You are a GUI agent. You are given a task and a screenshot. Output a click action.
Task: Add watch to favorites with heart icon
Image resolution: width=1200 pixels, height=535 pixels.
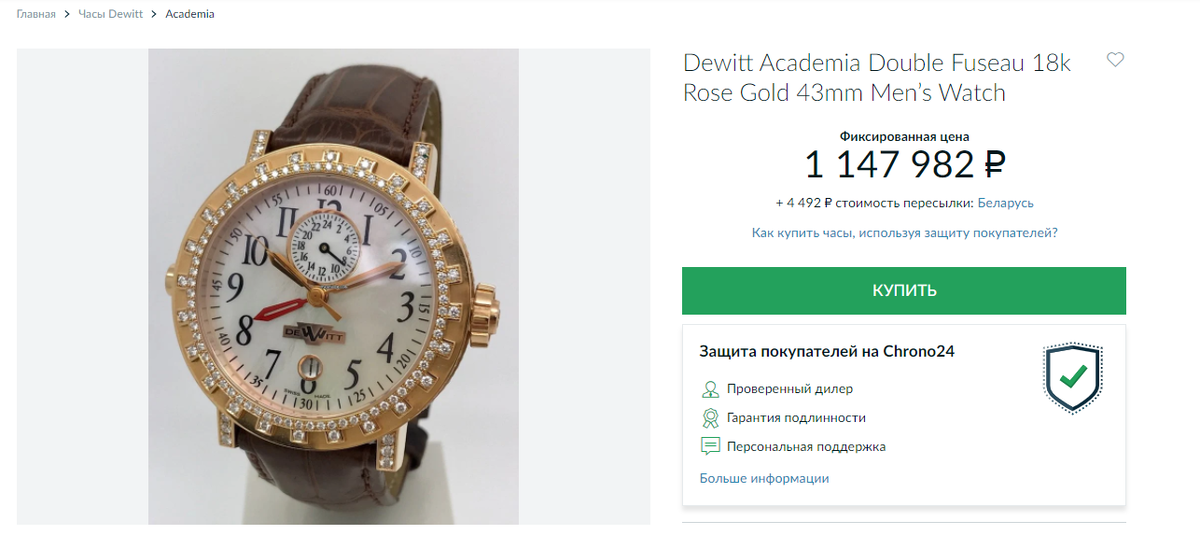coord(1115,60)
